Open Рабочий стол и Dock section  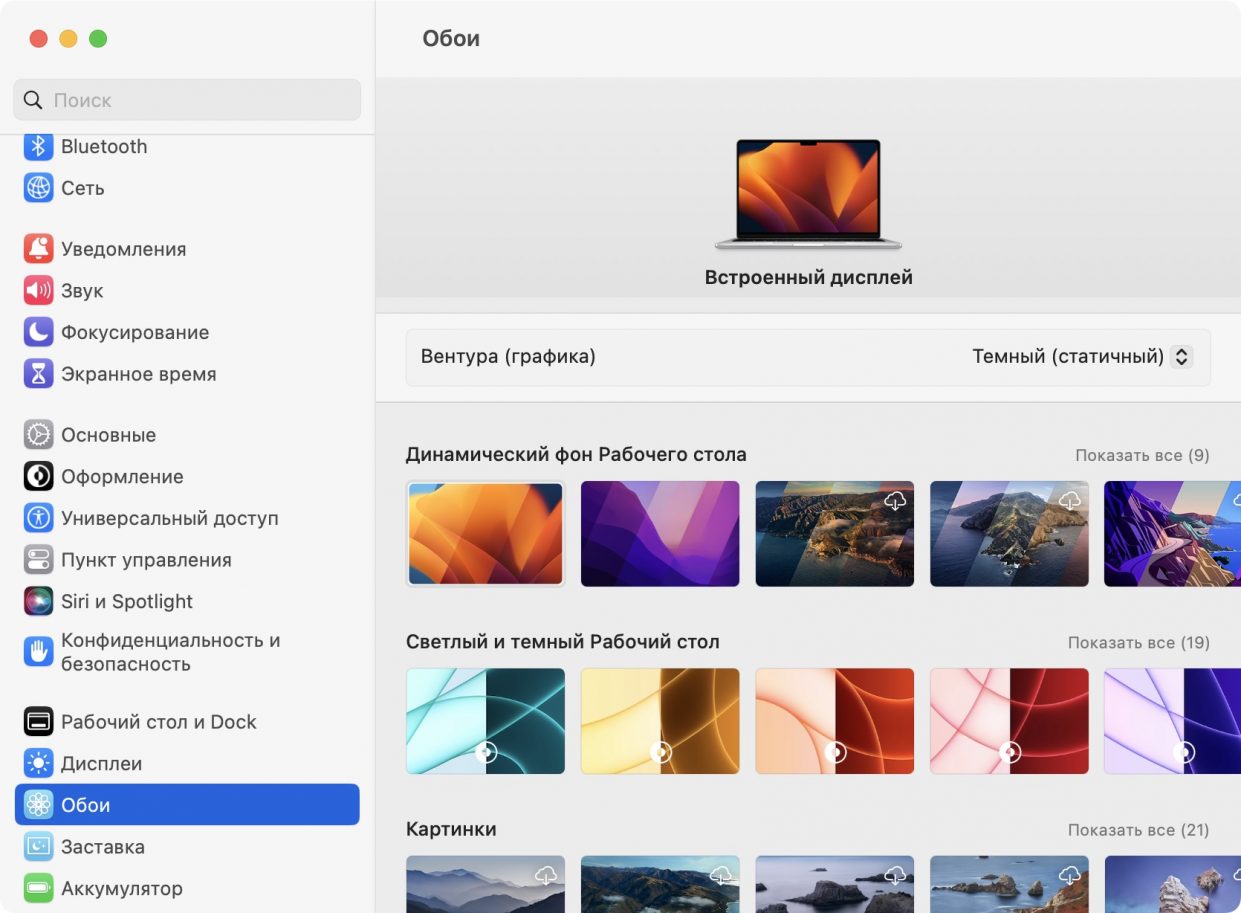(187, 722)
